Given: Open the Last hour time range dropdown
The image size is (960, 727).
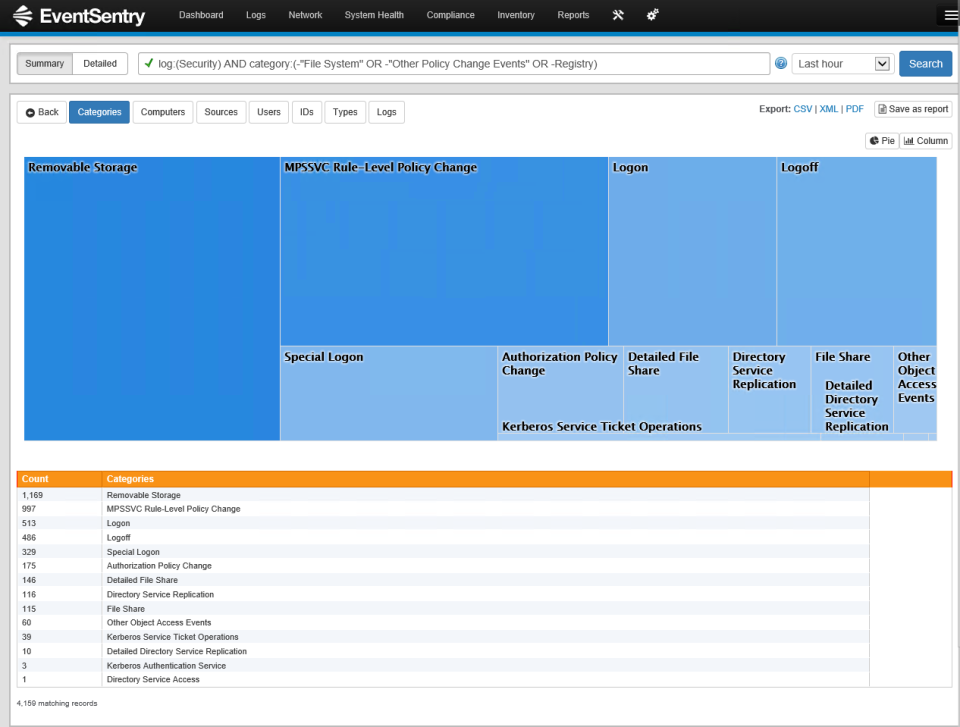Looking at the screenshot, I should coord(843,63).
